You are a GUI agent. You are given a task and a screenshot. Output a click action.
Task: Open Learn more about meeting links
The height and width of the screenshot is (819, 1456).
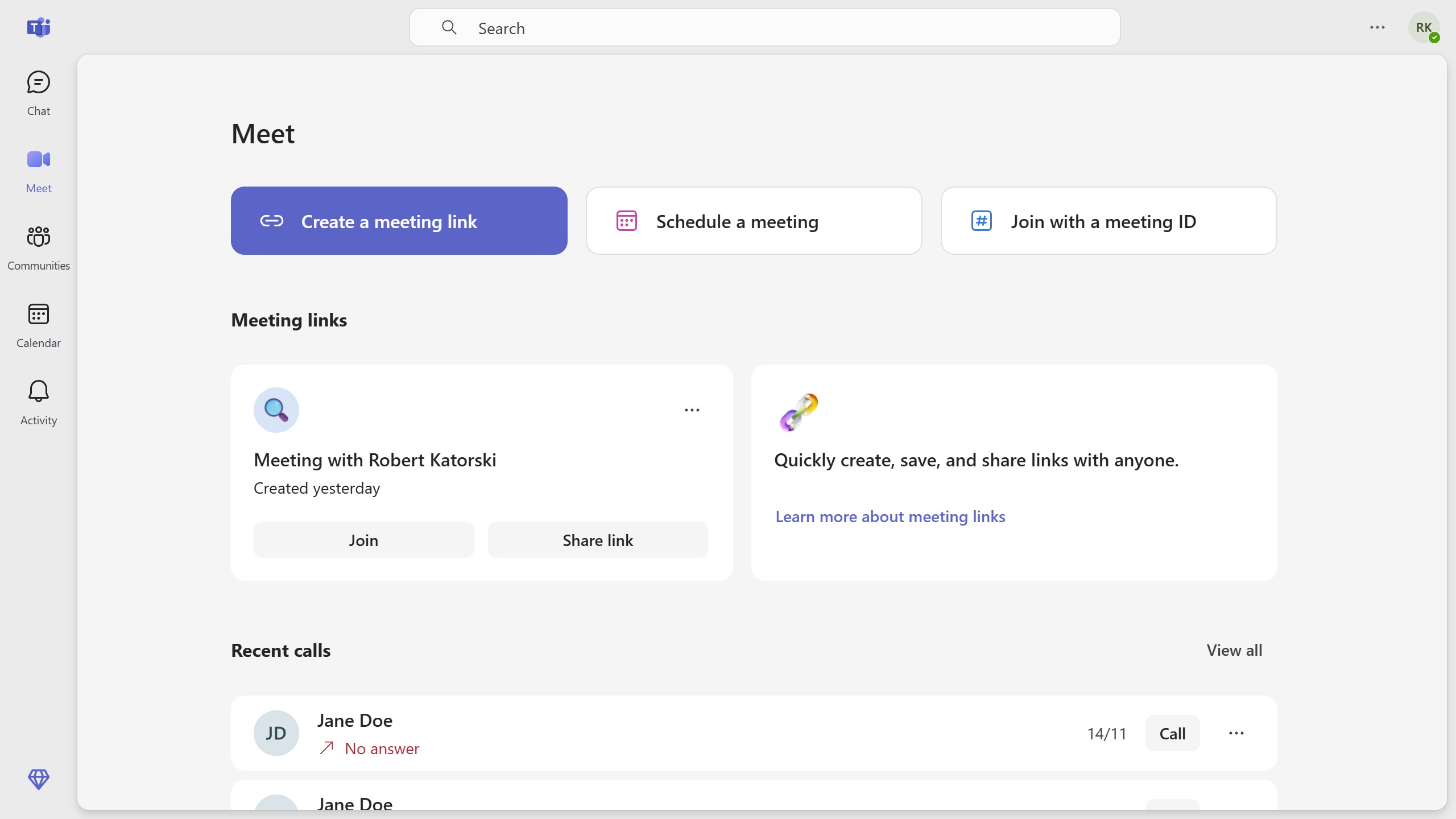pos(890,516)
